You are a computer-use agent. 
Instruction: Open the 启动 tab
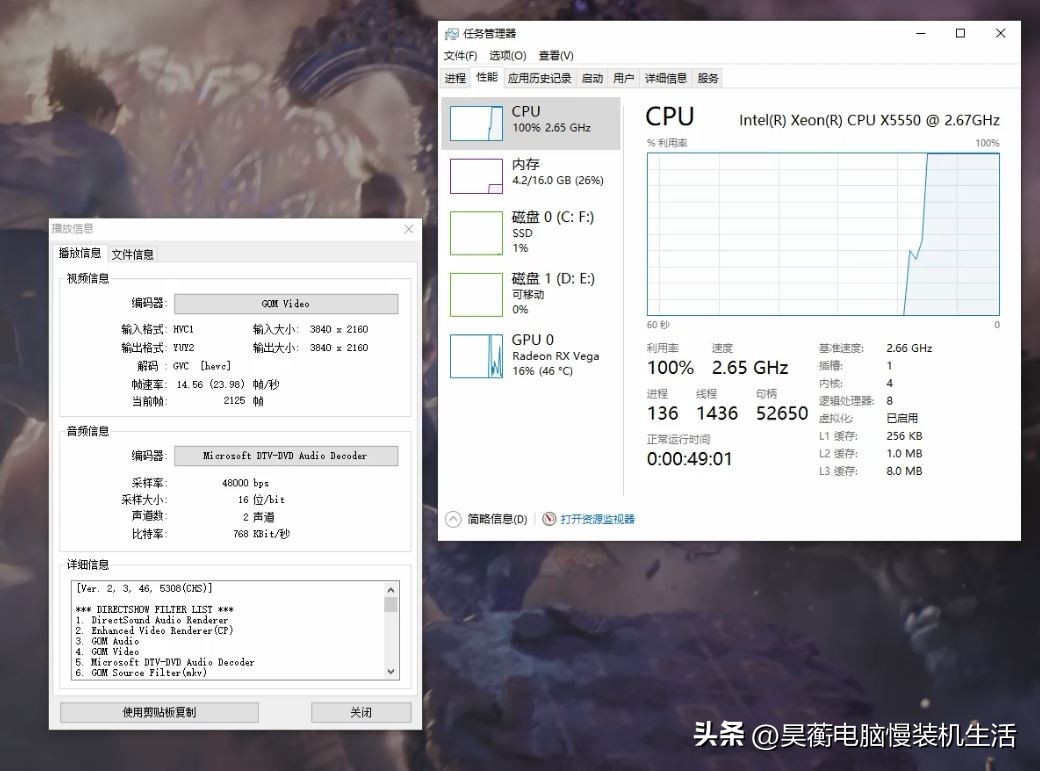coord(590,77)
